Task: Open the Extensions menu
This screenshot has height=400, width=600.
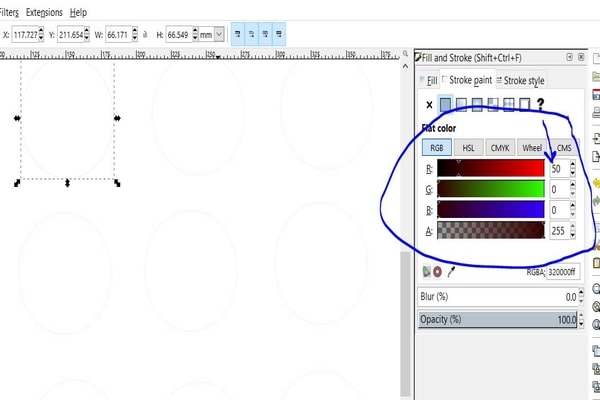Action: 44,12
